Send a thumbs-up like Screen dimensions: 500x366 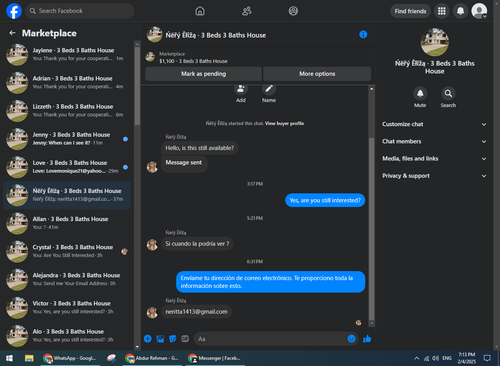367,339
